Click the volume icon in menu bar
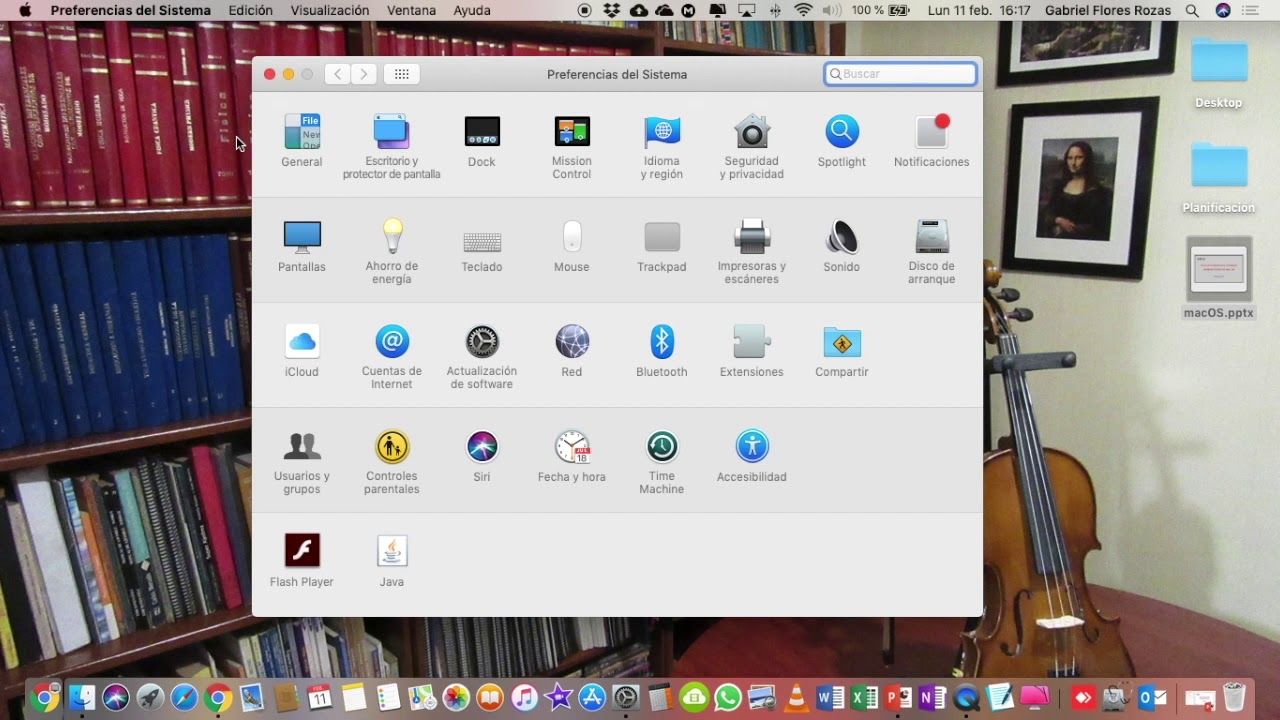This screenshot has width=1280, height=720. point(831,10)
